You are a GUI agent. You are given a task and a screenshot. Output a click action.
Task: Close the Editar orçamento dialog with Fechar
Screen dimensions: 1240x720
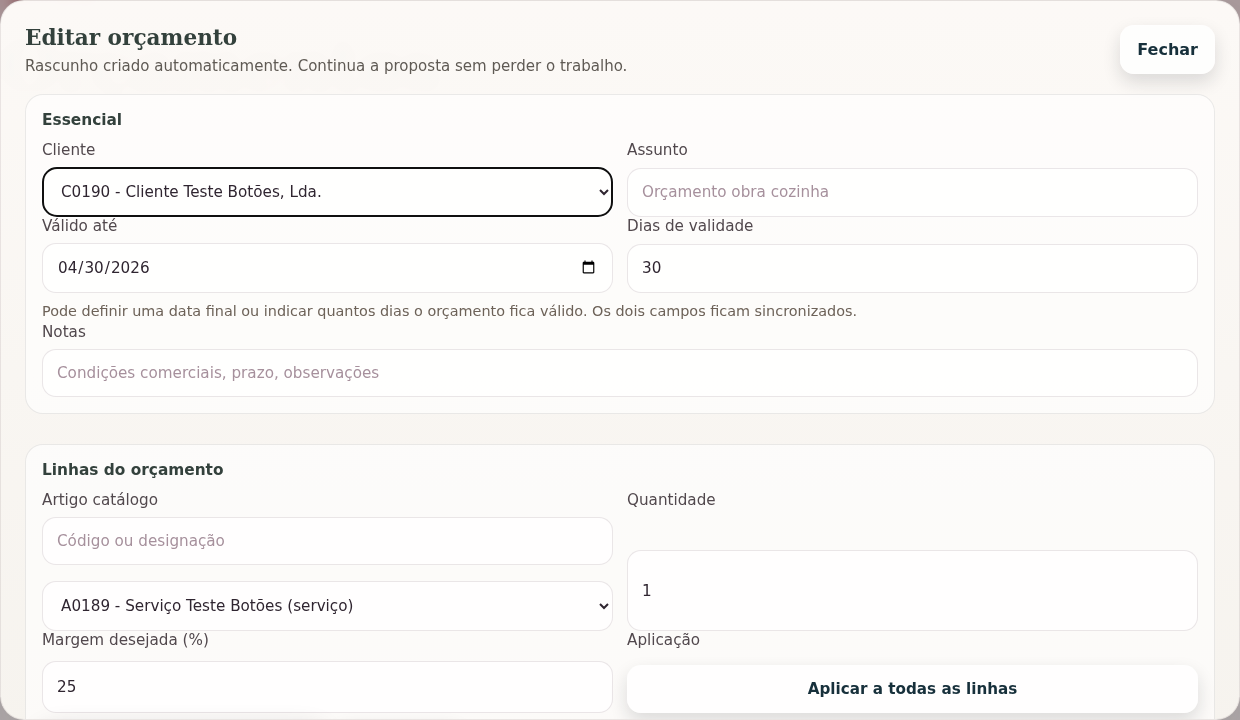point(1167,50)
